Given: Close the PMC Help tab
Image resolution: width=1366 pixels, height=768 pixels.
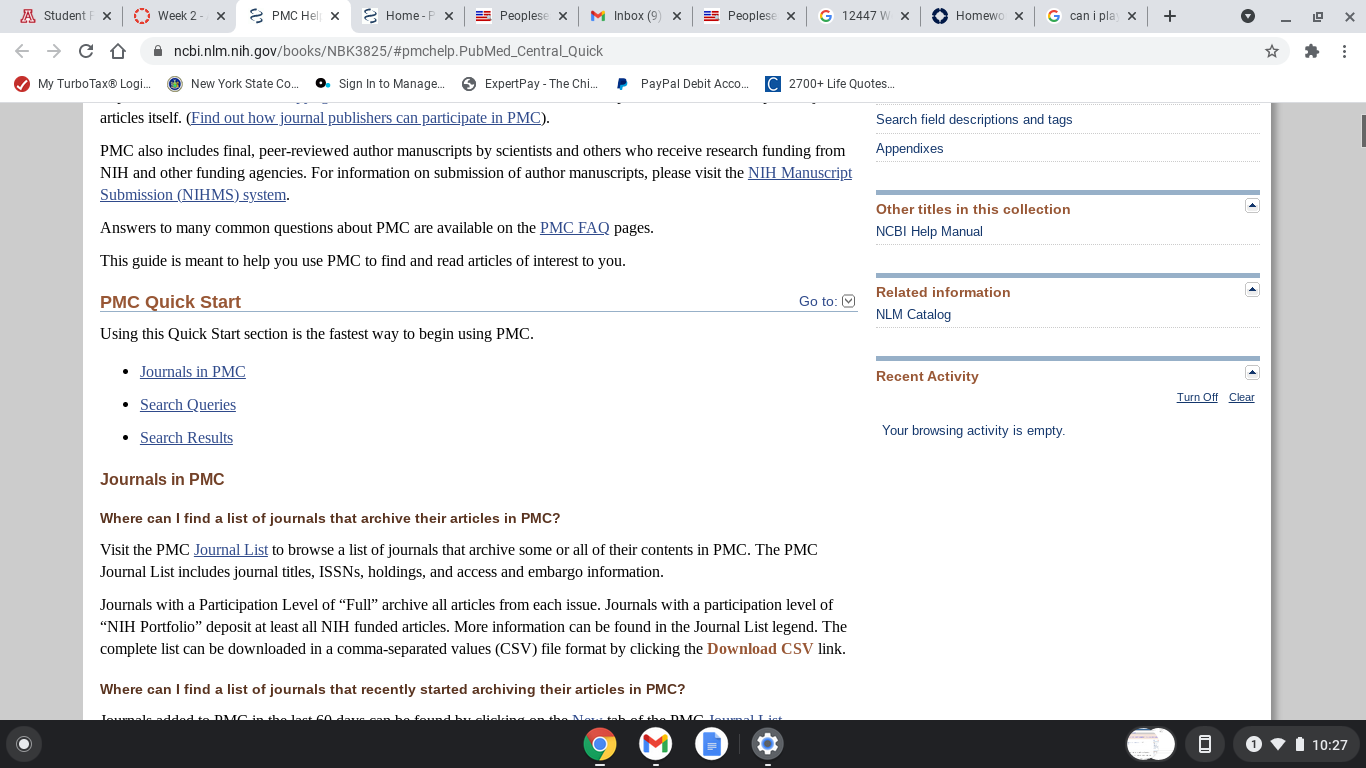Looking at the screenshot, I should pyautogui.click(x=336, y=16).
